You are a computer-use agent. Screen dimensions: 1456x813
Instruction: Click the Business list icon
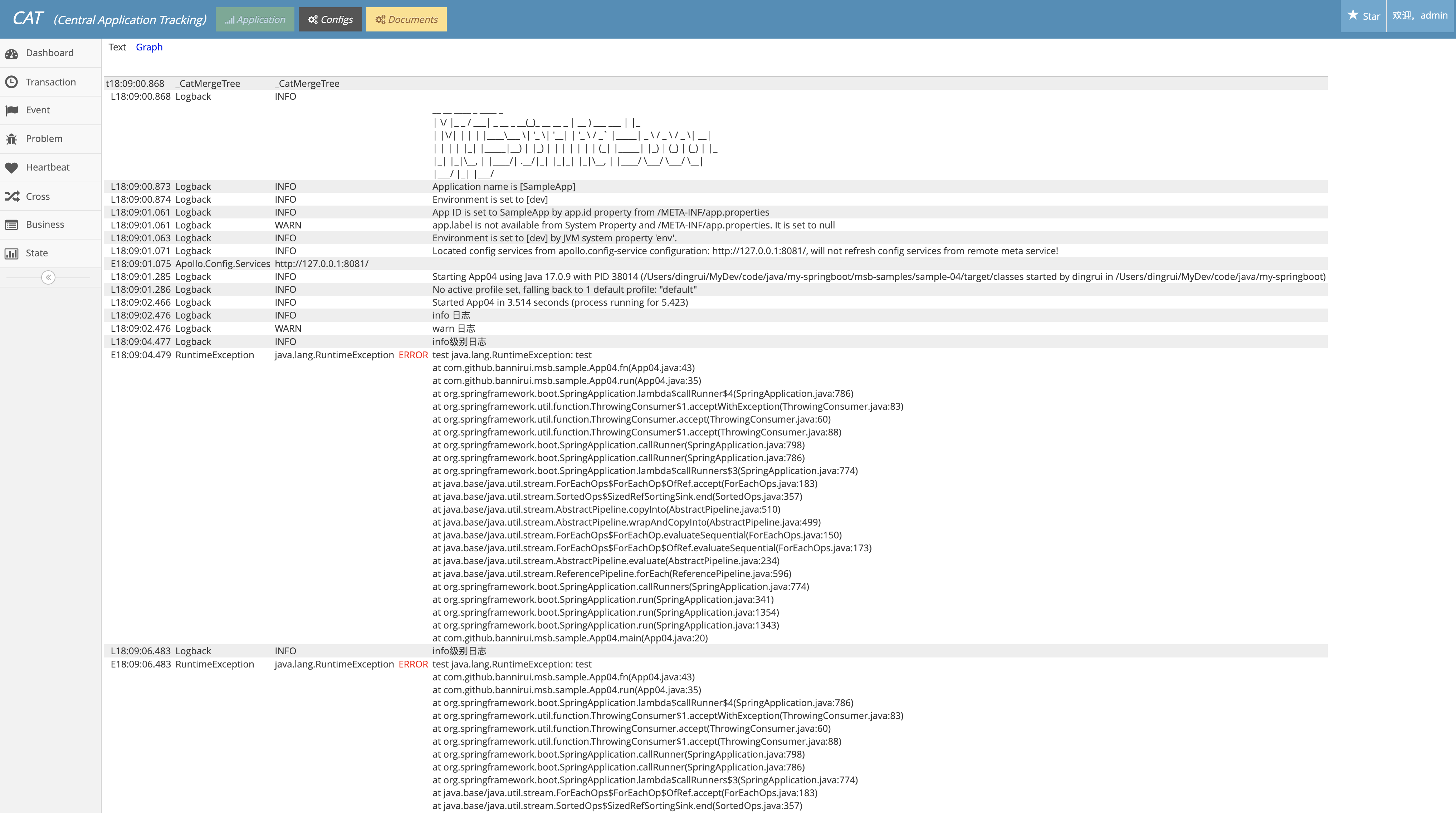click(12, 225)
